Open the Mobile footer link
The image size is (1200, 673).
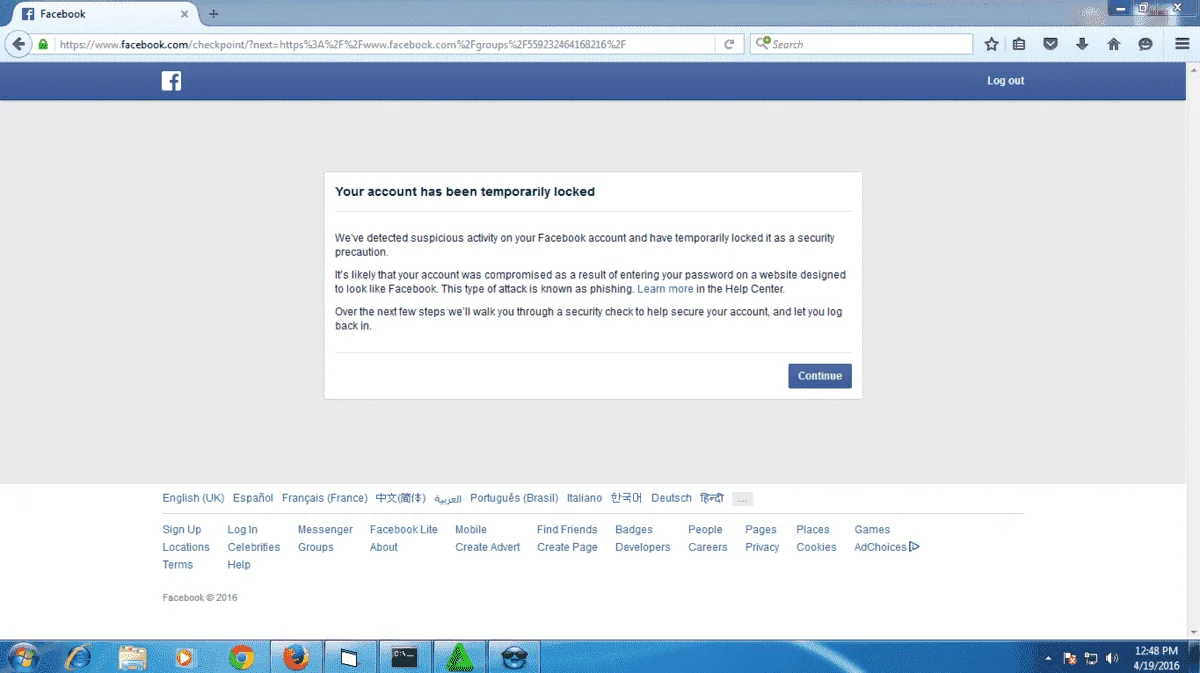(x=471, y=530)
